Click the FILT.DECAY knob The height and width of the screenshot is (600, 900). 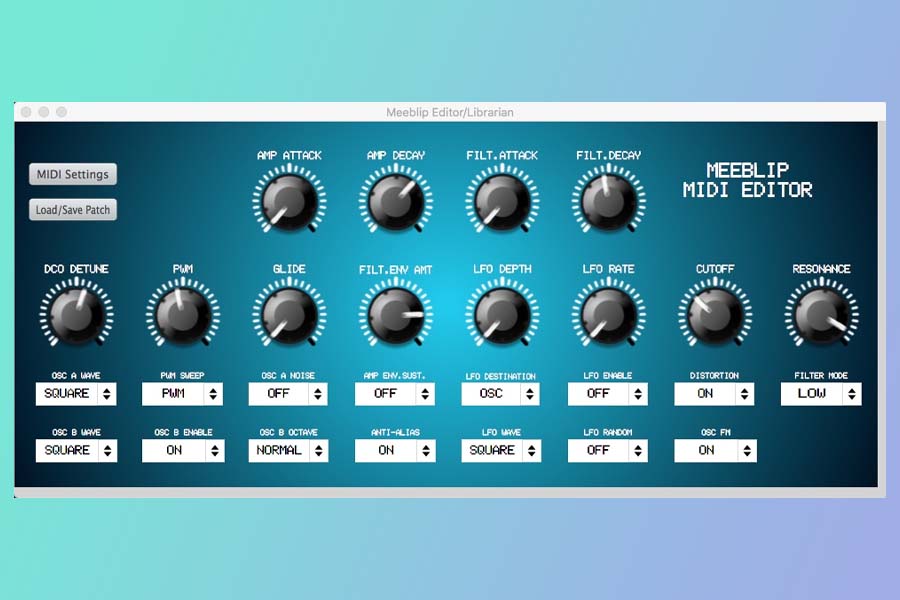(608, 200)
